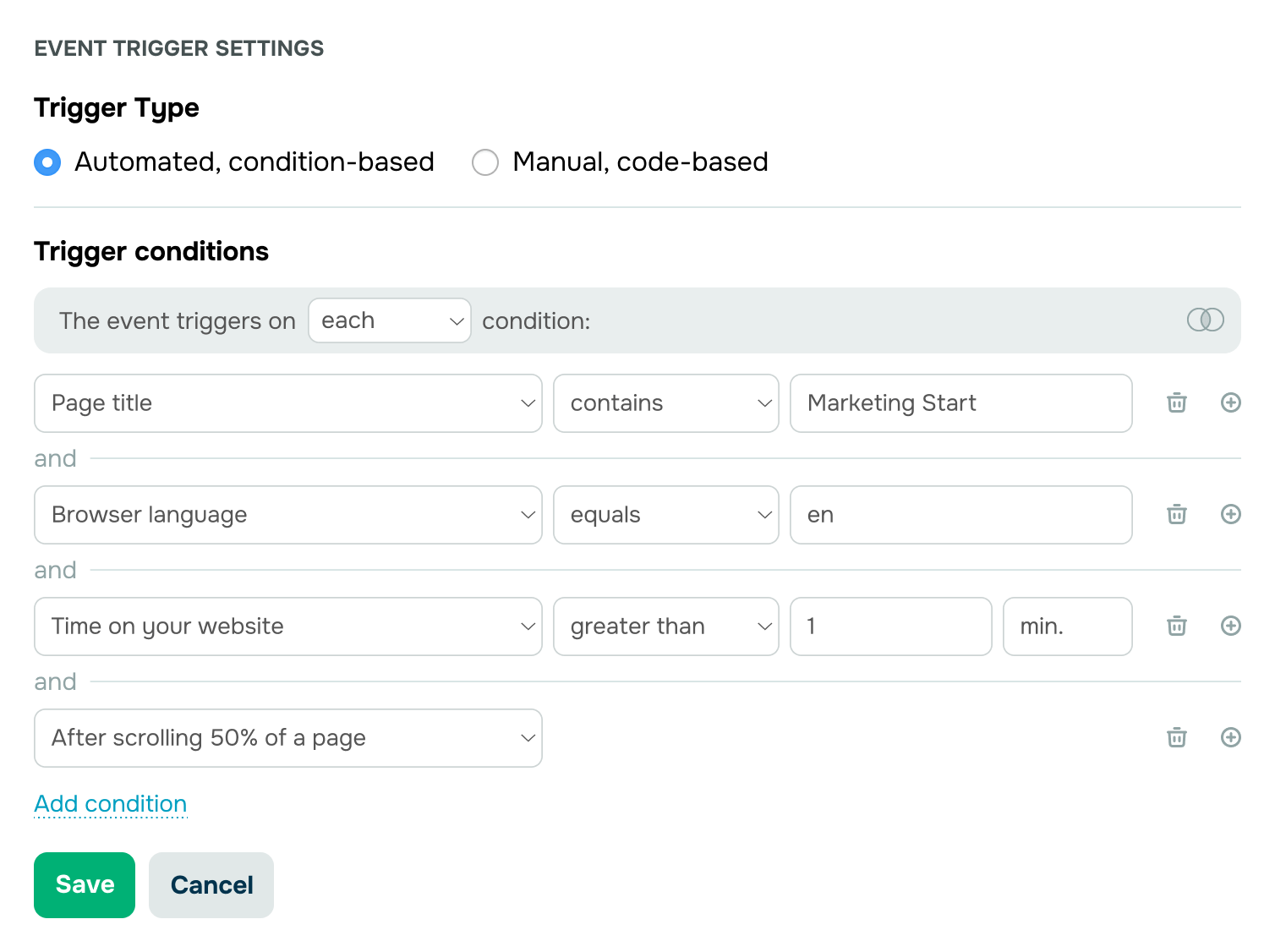Open the 'greater than' operator dropdown
This screenshot has width=1275, height=952.
[666, 626]
